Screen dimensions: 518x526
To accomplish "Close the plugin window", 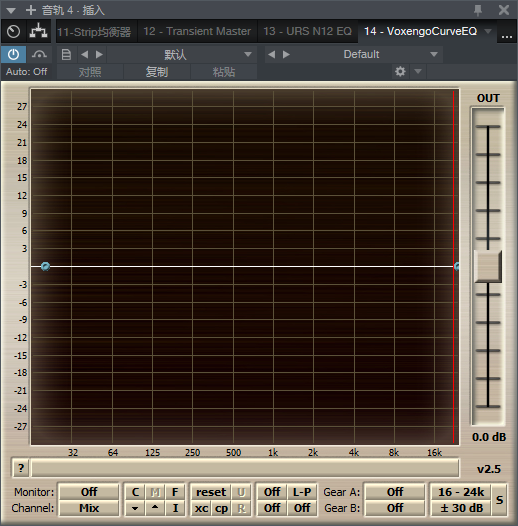I will (x=504, y=10).
